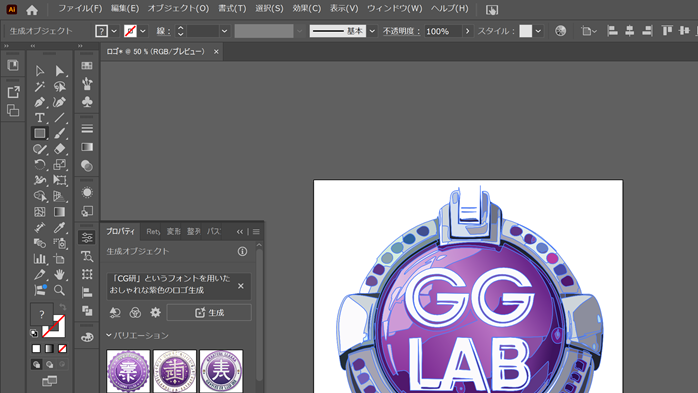The height and width of the screenshot is (393, 698).
Task: Select the Rectangle tool
Action: click(x=40, y=133)
